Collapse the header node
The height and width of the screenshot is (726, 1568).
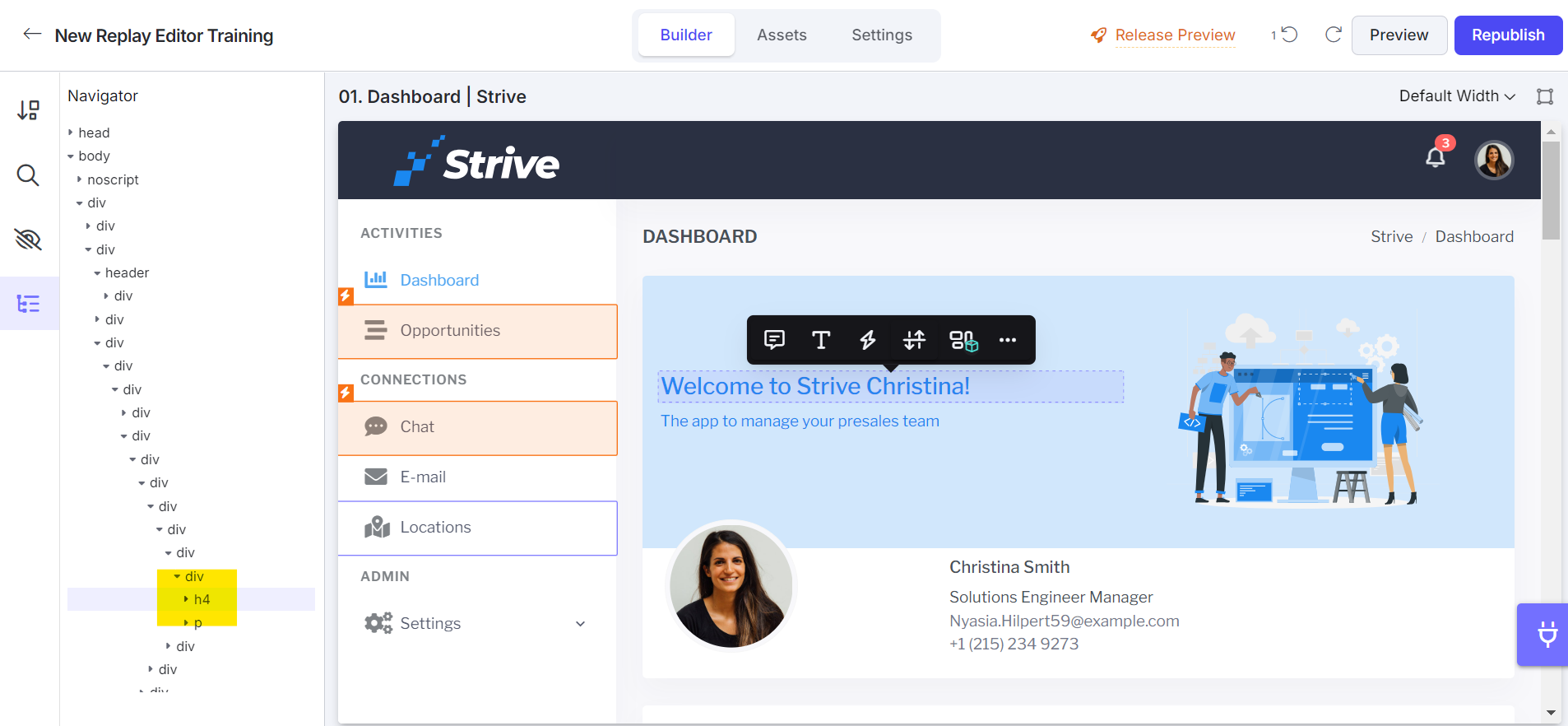[97, 272]
